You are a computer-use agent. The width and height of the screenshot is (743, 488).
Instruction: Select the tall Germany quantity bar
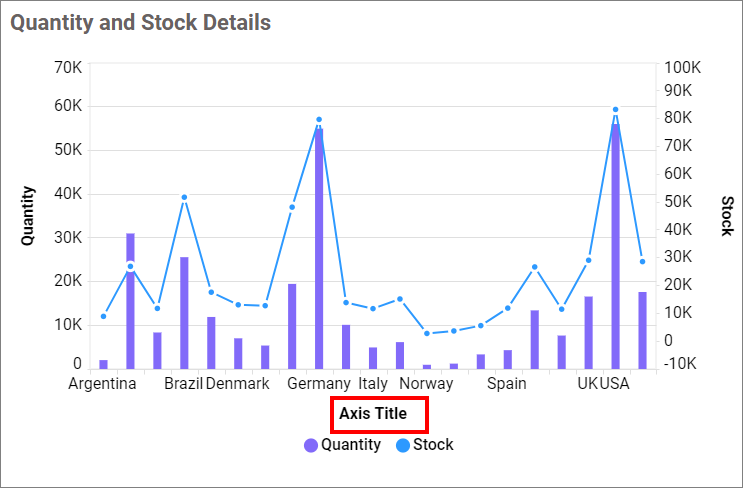(x=319, y=250)
